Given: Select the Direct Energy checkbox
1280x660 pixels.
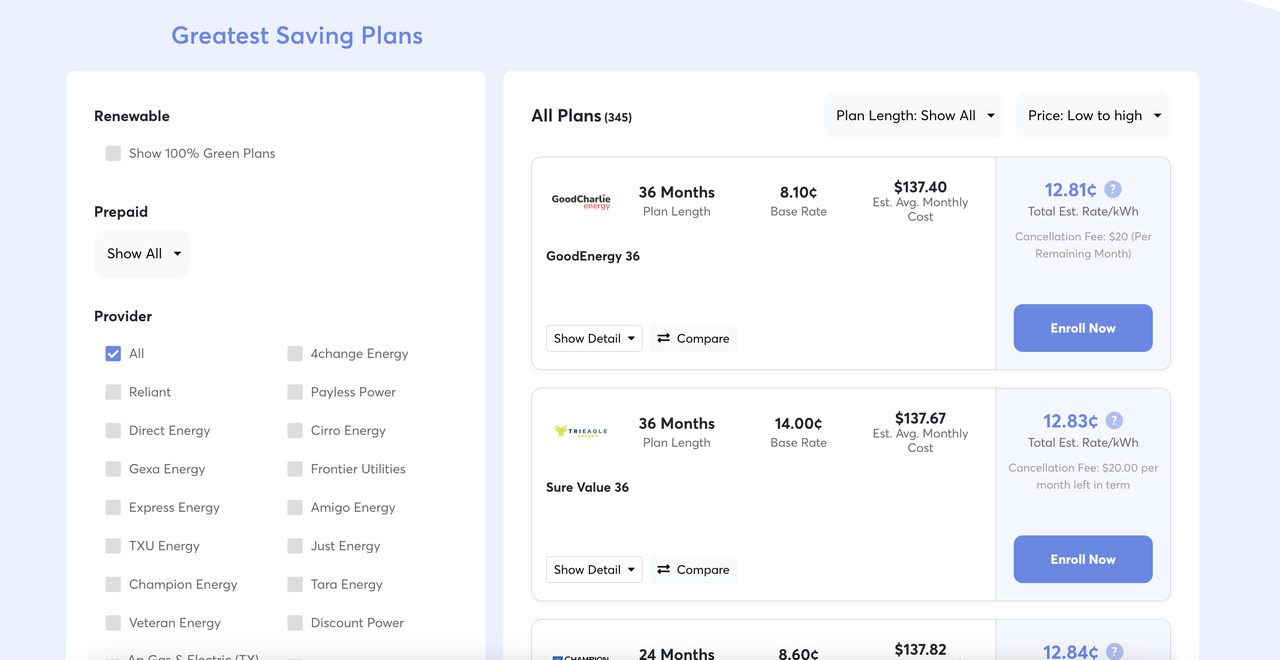Looking at the screenshot, I should coord(113,430).
